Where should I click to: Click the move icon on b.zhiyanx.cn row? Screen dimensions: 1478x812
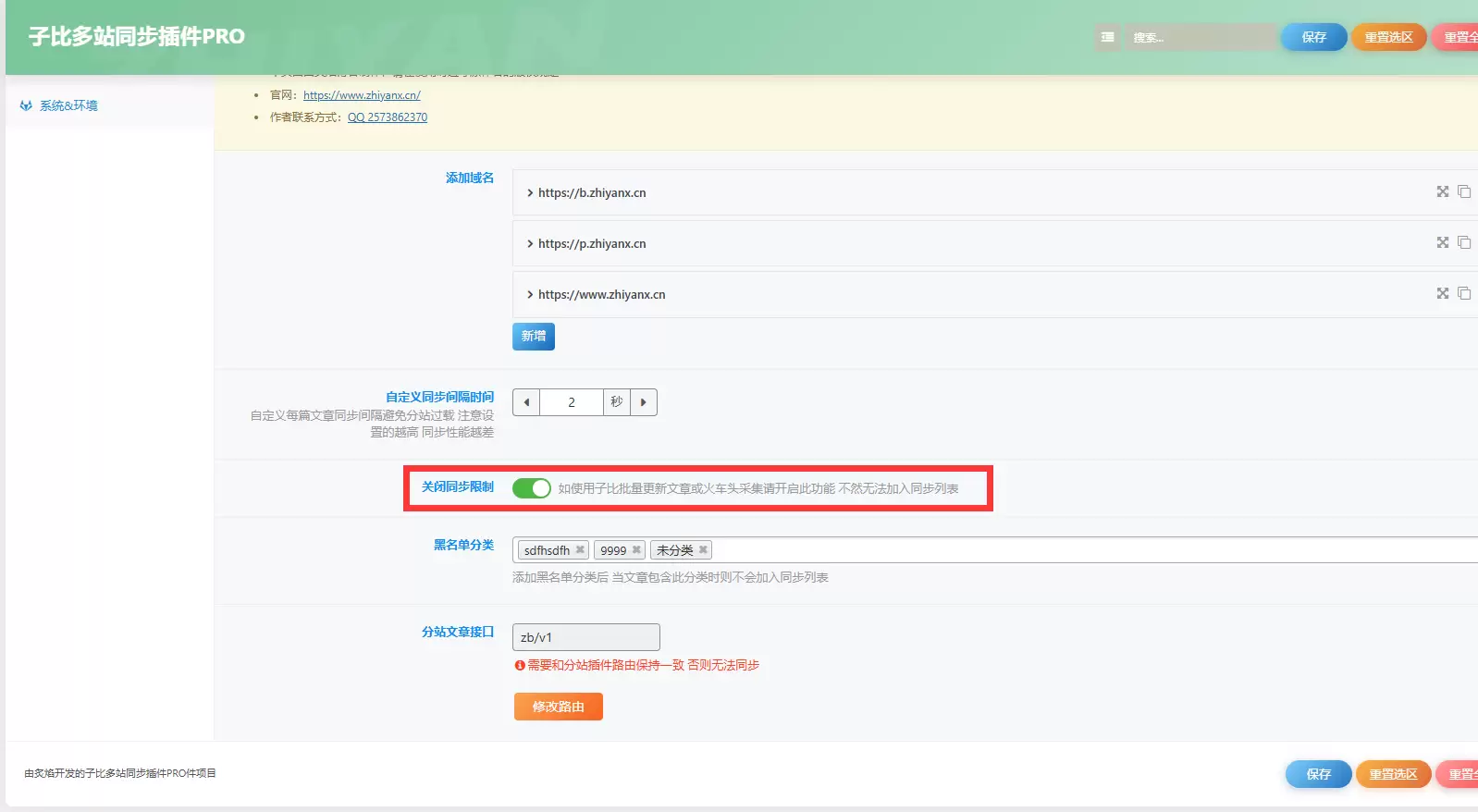[x=1442, y=191]
